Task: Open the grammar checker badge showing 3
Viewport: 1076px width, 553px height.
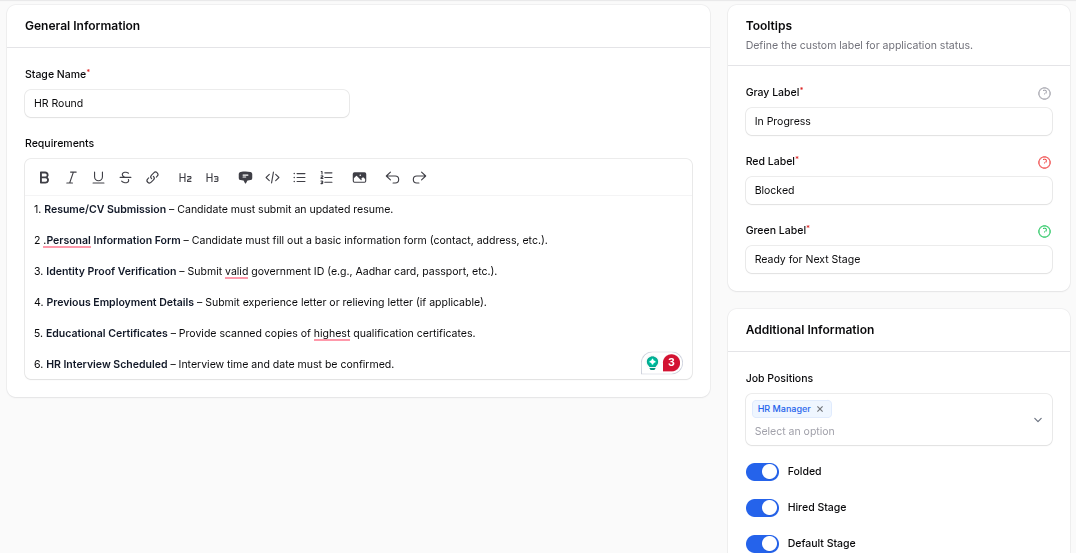Action: coord(671,363)
